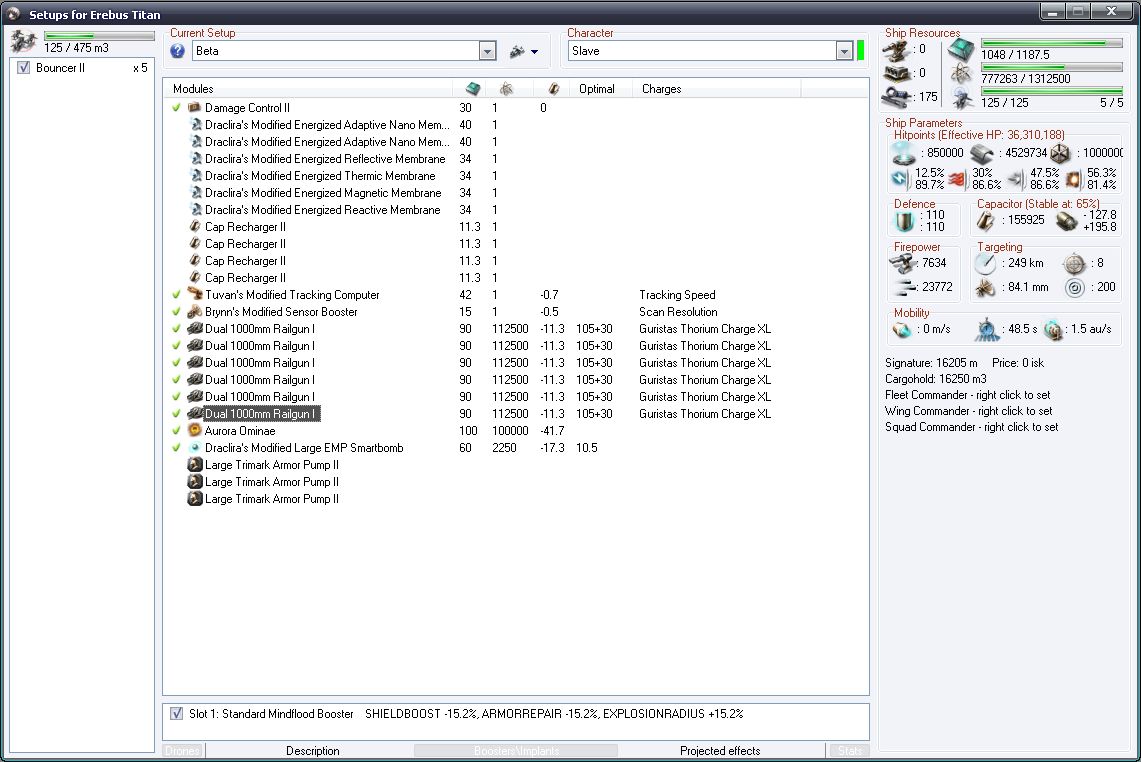Click the turret firepower icon showing 7634
Image resolution: width=1141 pixels, height=762 pixels.
coord(903,263)
